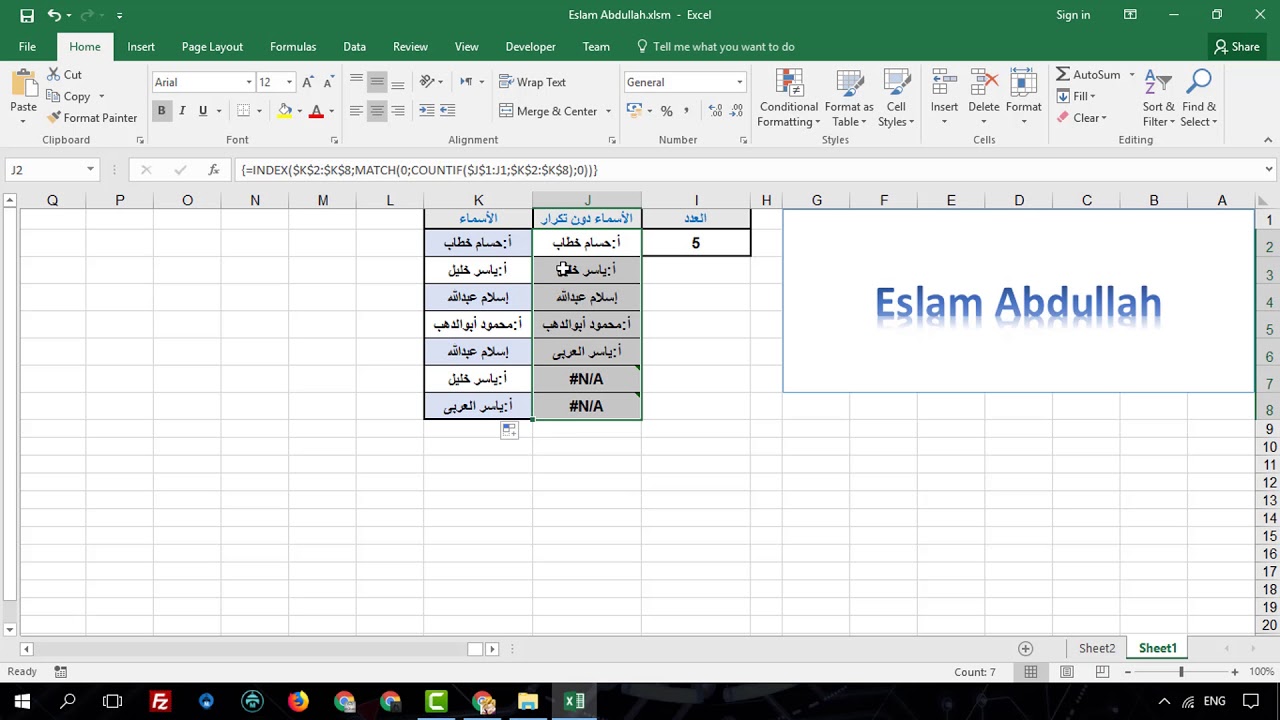Switch to Page Layout view in status bar
The height and width of the screenshot is (720, 1280).
(1067, 672)
